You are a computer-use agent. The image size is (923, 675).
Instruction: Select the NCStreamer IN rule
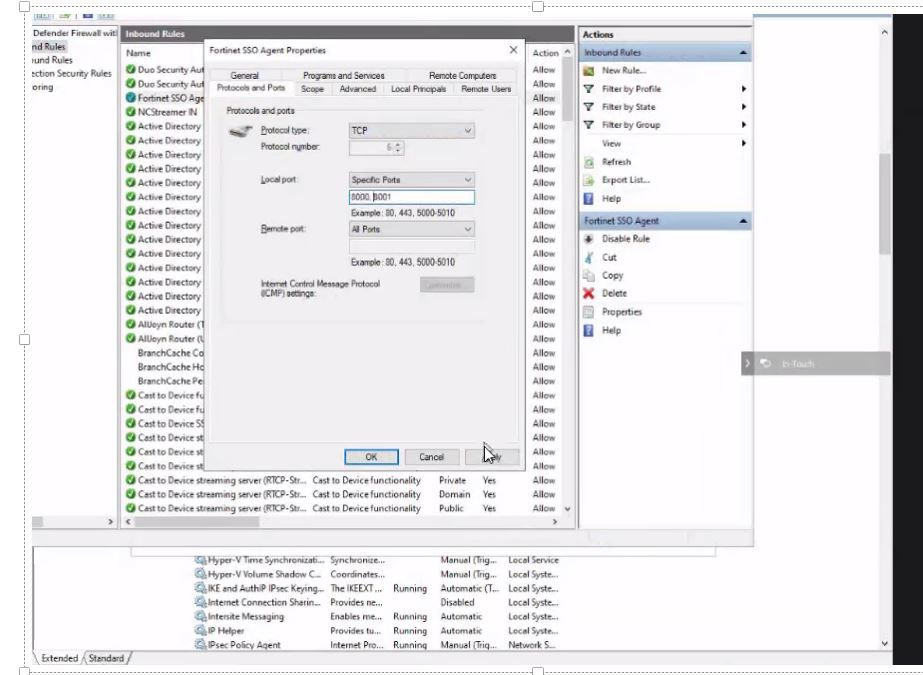pyautogui.click(x=167, y=112)
